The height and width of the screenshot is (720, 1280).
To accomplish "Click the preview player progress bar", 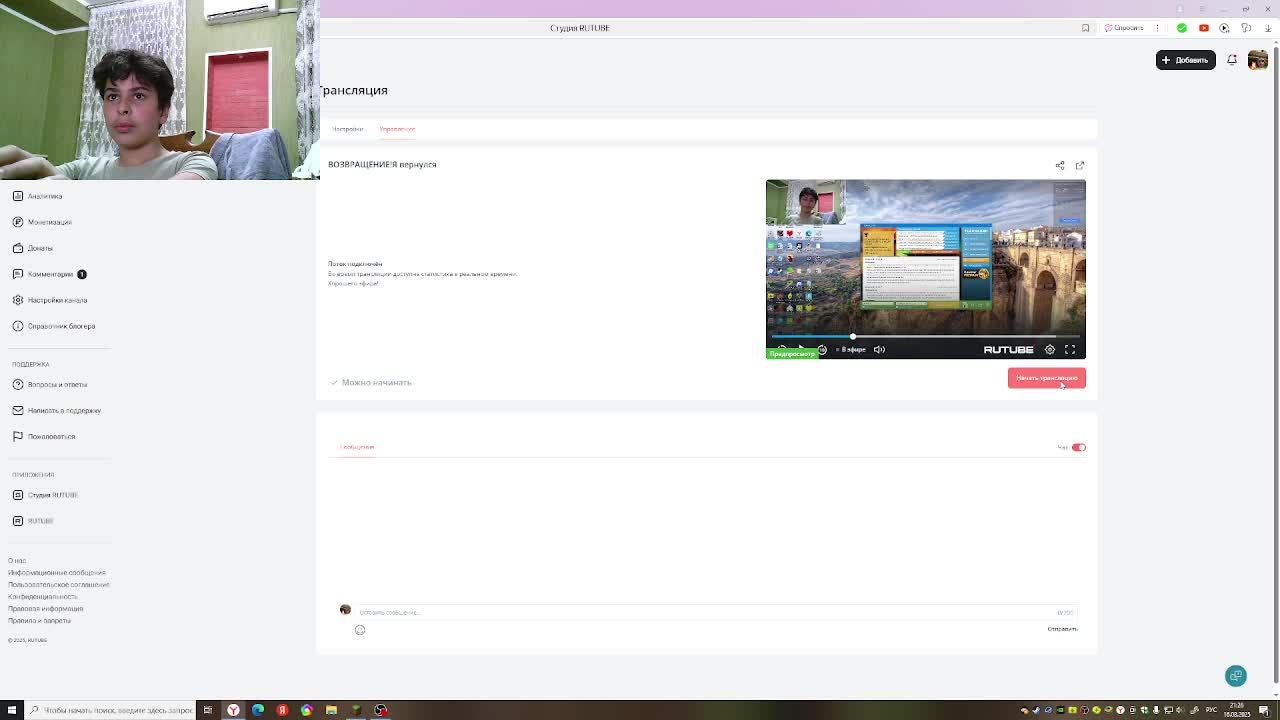I will 925,337.
